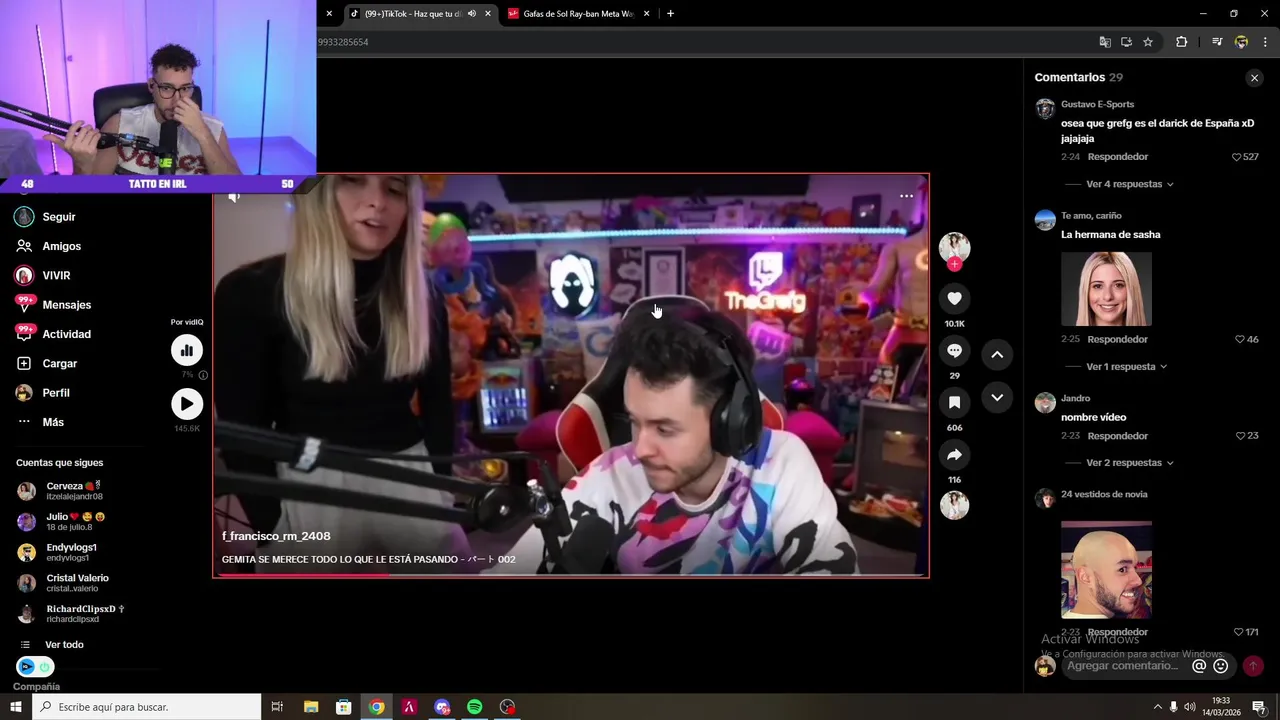Viewport: 1280px width, 720px height.
Task: Open emoji picker in comment box
Action: pyautogui.click(x=1220, y=666)
